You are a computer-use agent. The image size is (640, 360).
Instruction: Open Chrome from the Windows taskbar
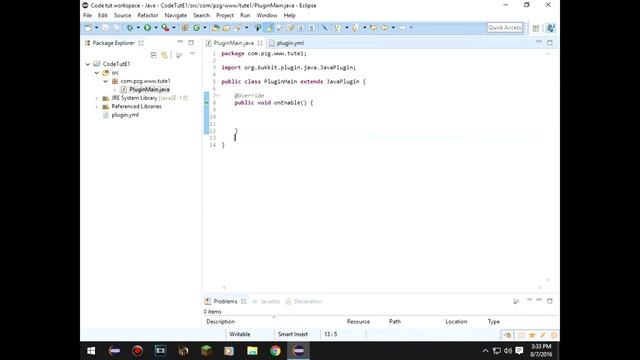[276, 351]
